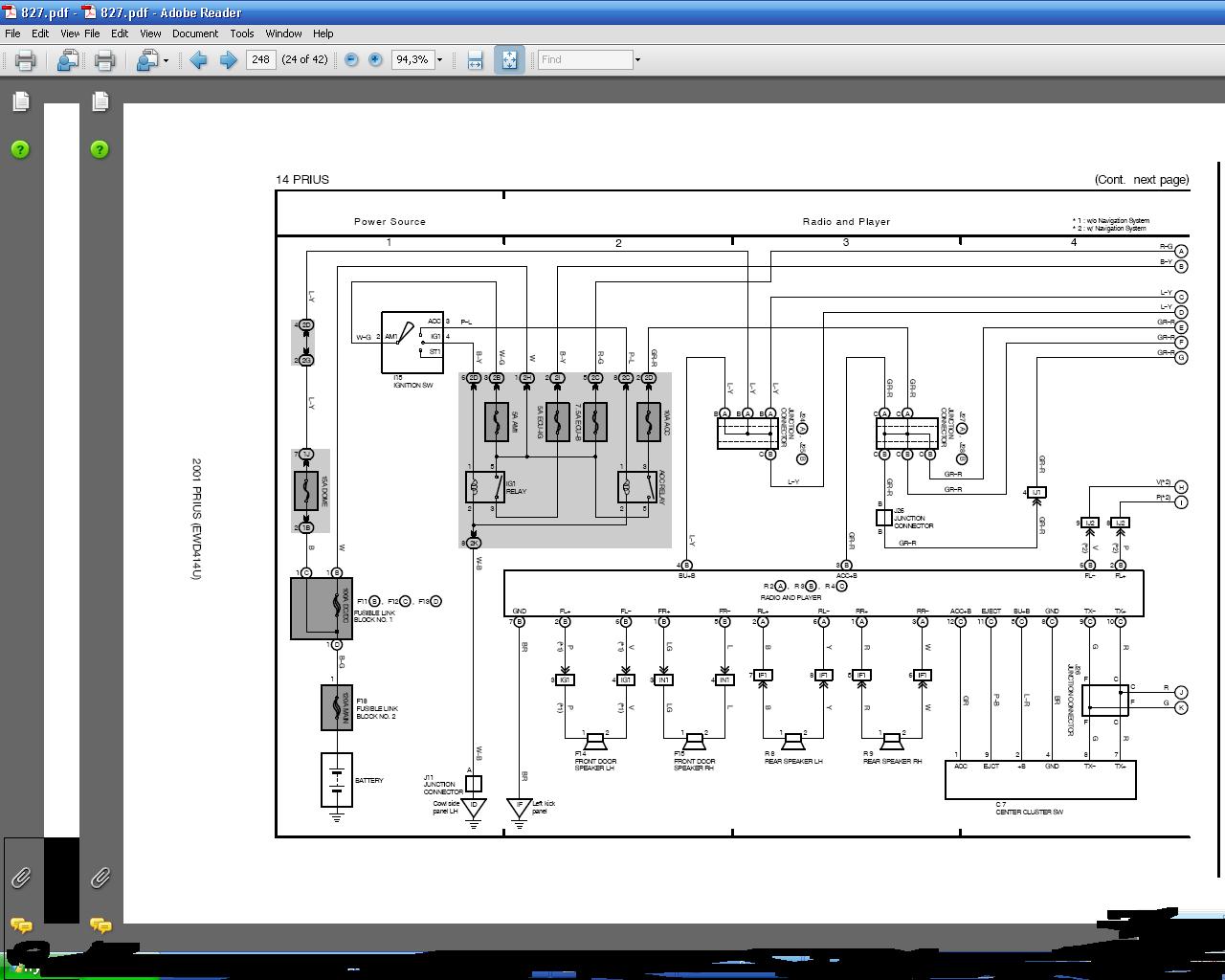Click the first PDF icon in title bar

pyautogui.click(x=11, y=12)
